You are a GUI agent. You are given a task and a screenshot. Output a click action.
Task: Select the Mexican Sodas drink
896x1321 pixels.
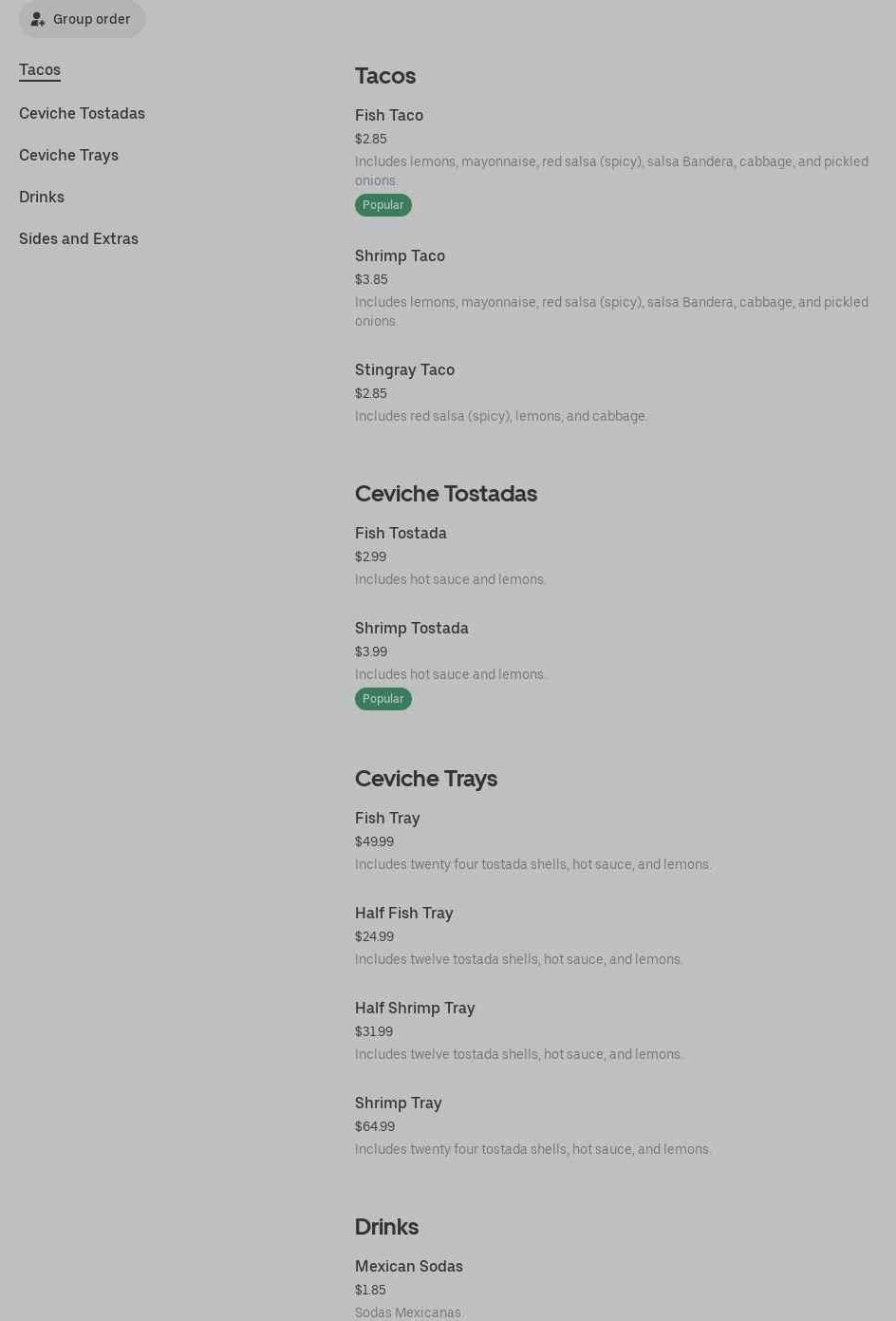409,1266
